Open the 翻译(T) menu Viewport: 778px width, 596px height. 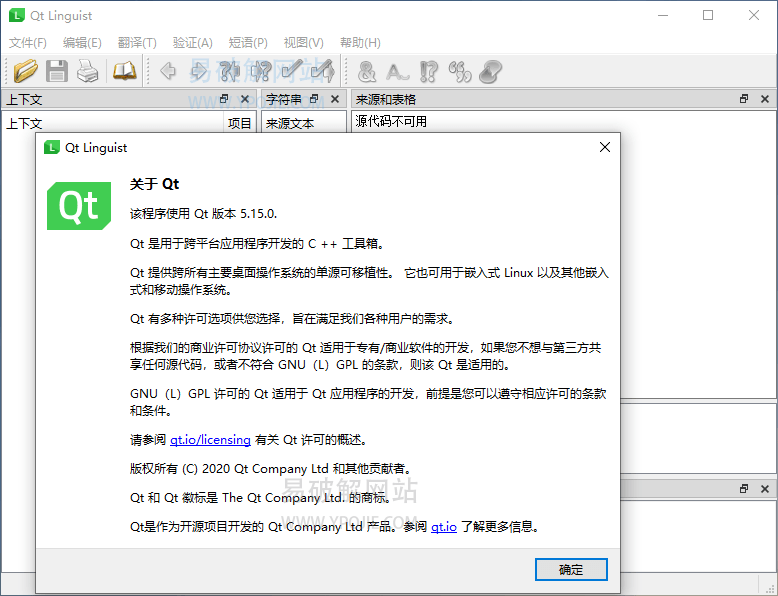137,43
